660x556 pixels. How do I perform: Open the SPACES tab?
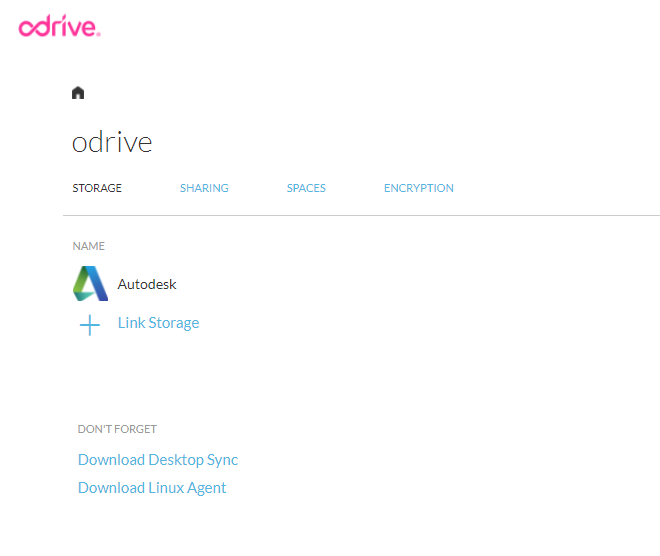point(306,188)
